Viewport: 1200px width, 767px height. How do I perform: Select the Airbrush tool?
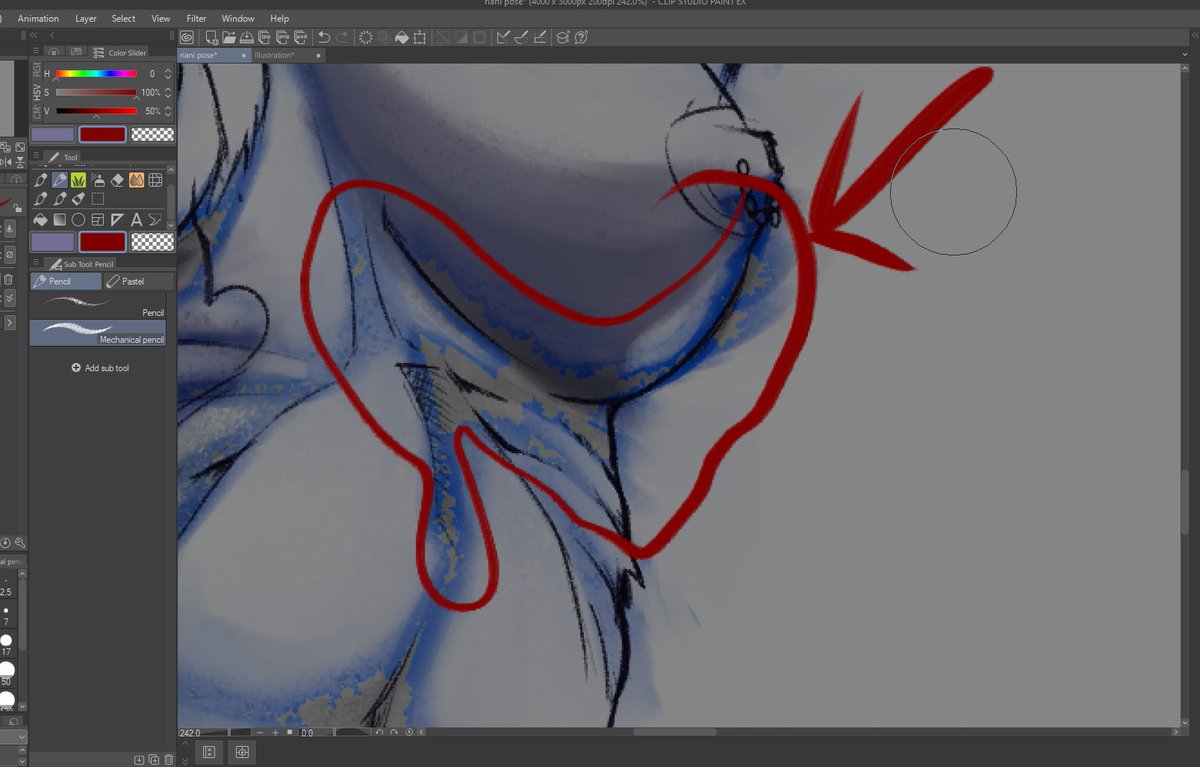[x=98, y=180]
